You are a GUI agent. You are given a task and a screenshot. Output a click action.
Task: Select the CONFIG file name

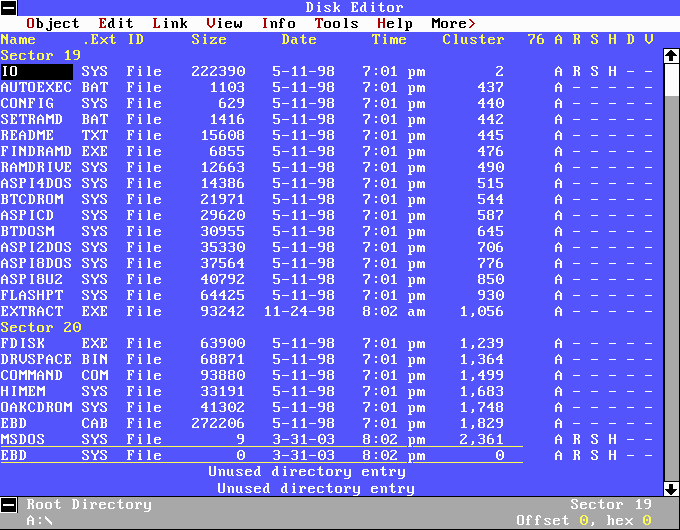(27, 104)
